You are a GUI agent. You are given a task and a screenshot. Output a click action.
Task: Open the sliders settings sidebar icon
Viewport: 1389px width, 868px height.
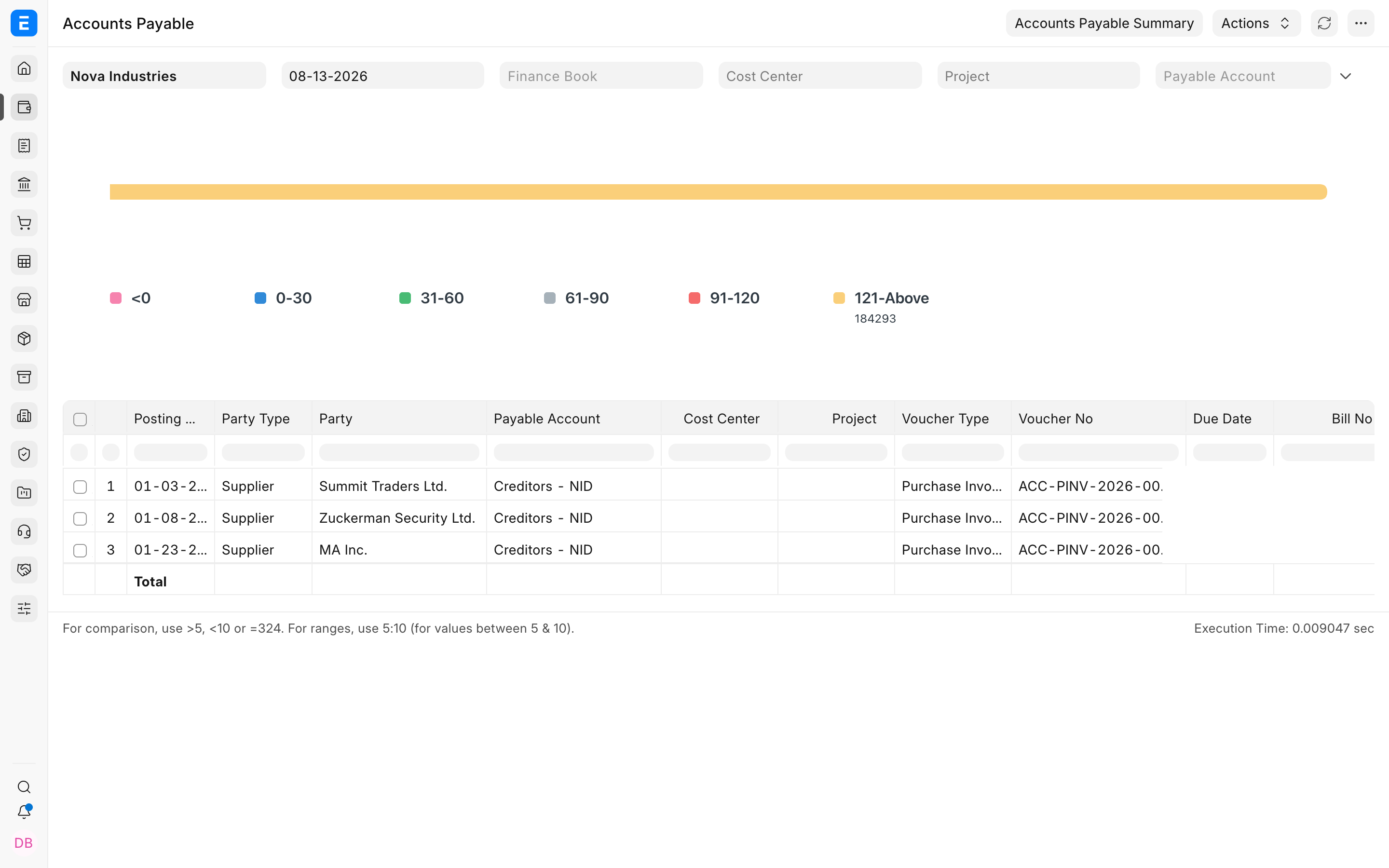point(24,609)
